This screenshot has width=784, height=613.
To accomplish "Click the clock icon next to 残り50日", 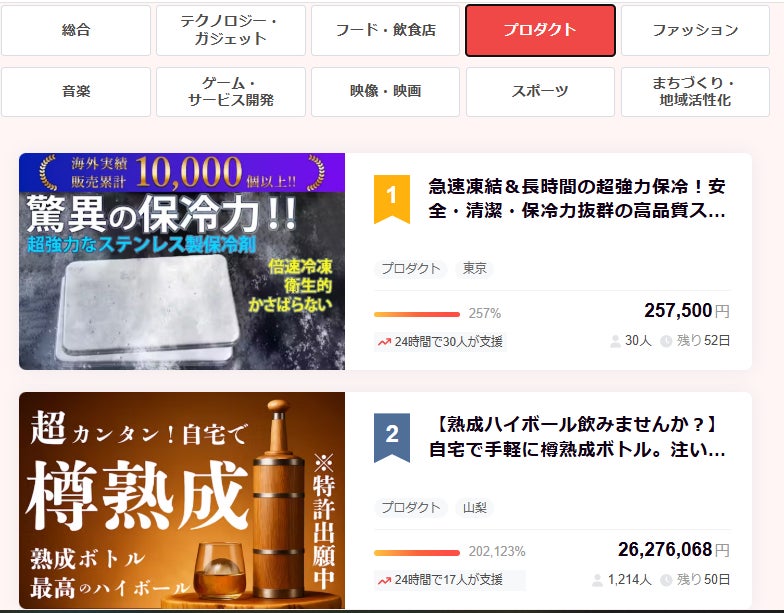I will 666,580.
